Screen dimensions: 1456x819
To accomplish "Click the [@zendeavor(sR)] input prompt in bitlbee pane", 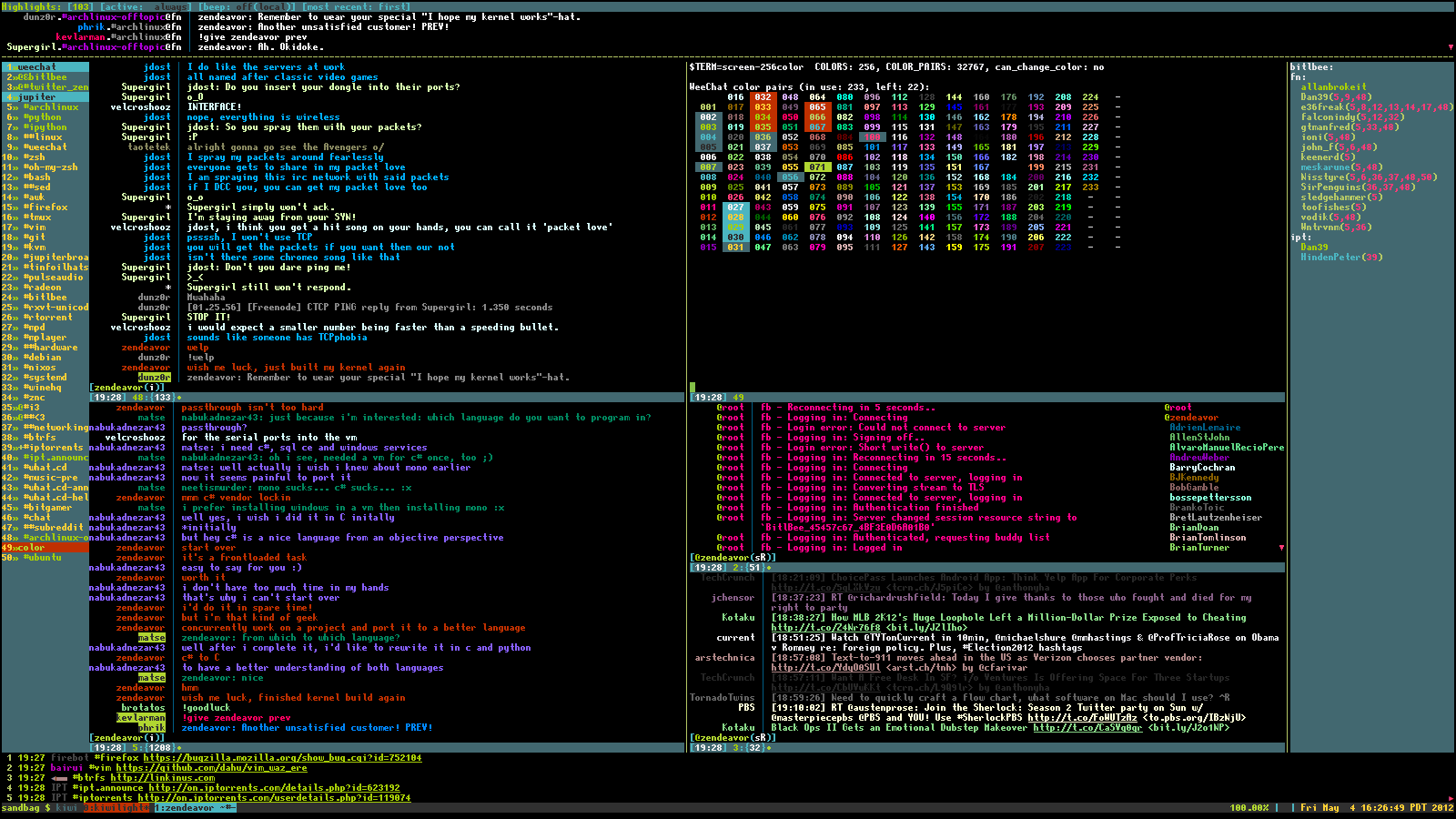I will [733, 558].
